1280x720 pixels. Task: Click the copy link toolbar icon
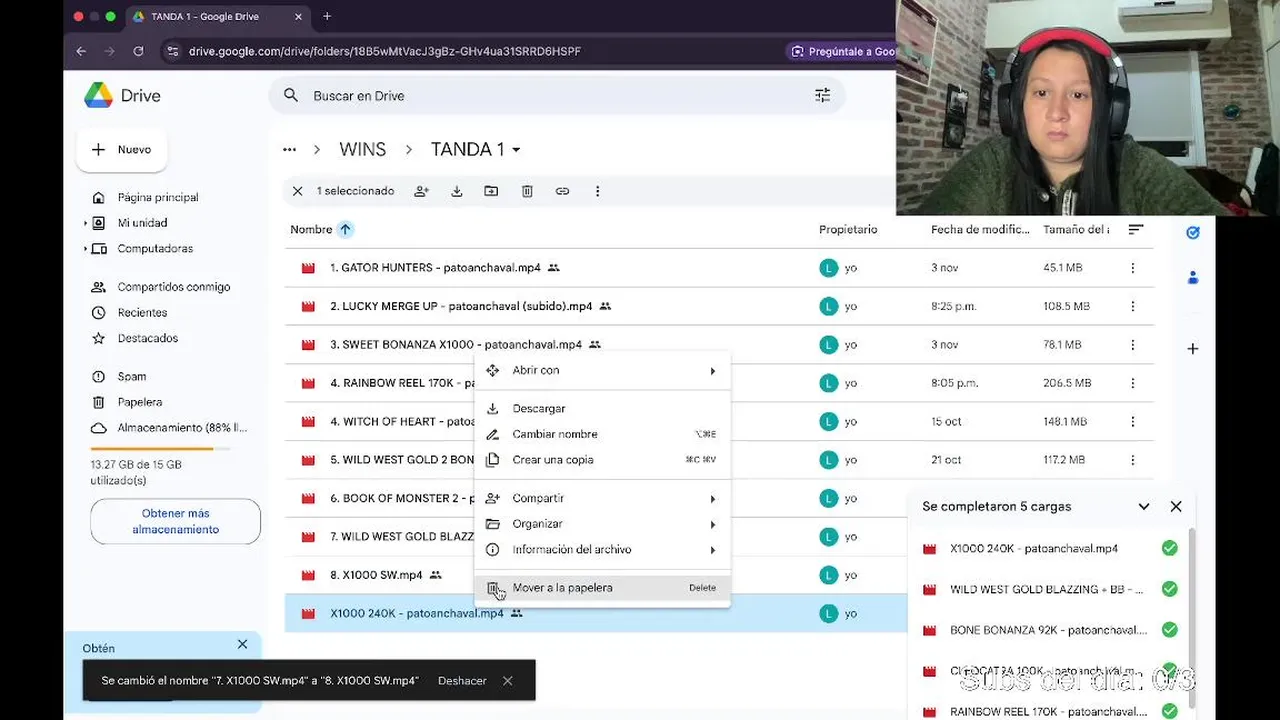click(x=562, y=191)
